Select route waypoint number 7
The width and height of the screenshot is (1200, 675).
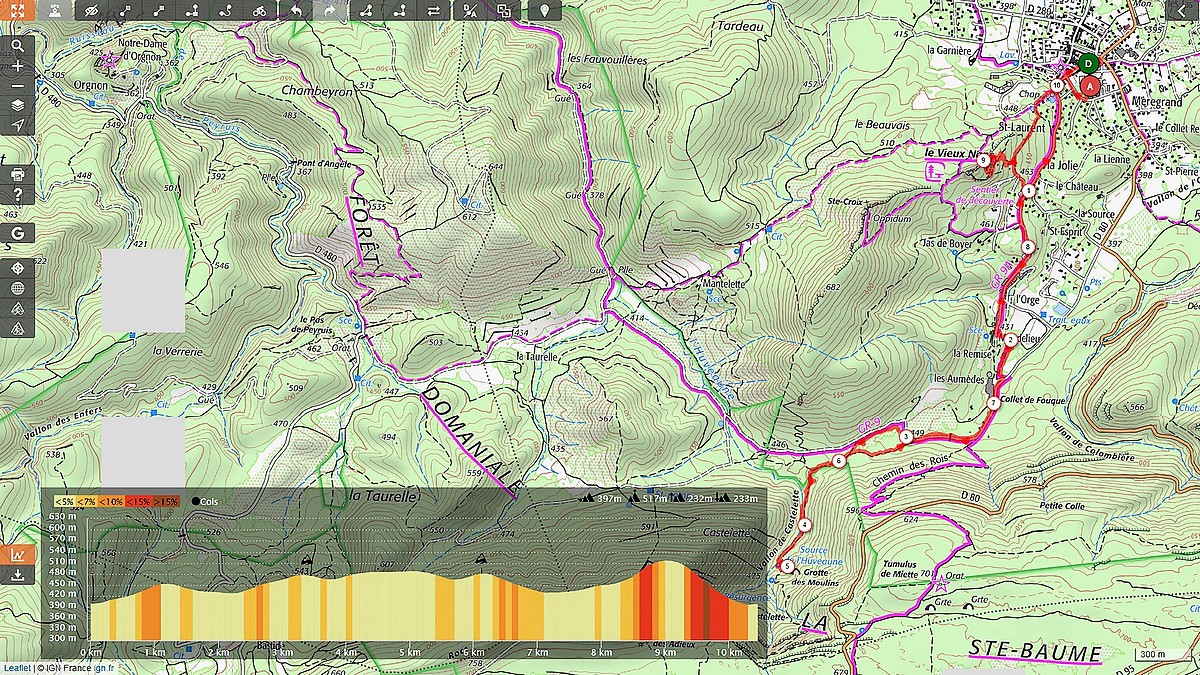point(992,403)
